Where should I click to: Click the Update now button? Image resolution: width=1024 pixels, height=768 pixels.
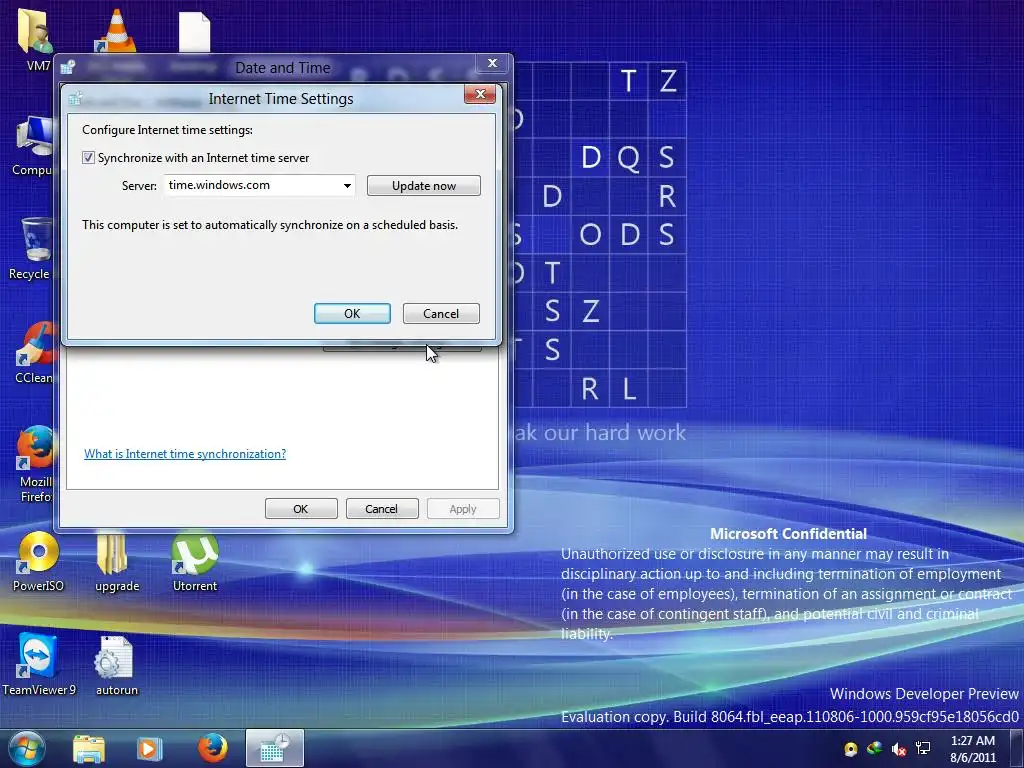[x=424, y=185]
